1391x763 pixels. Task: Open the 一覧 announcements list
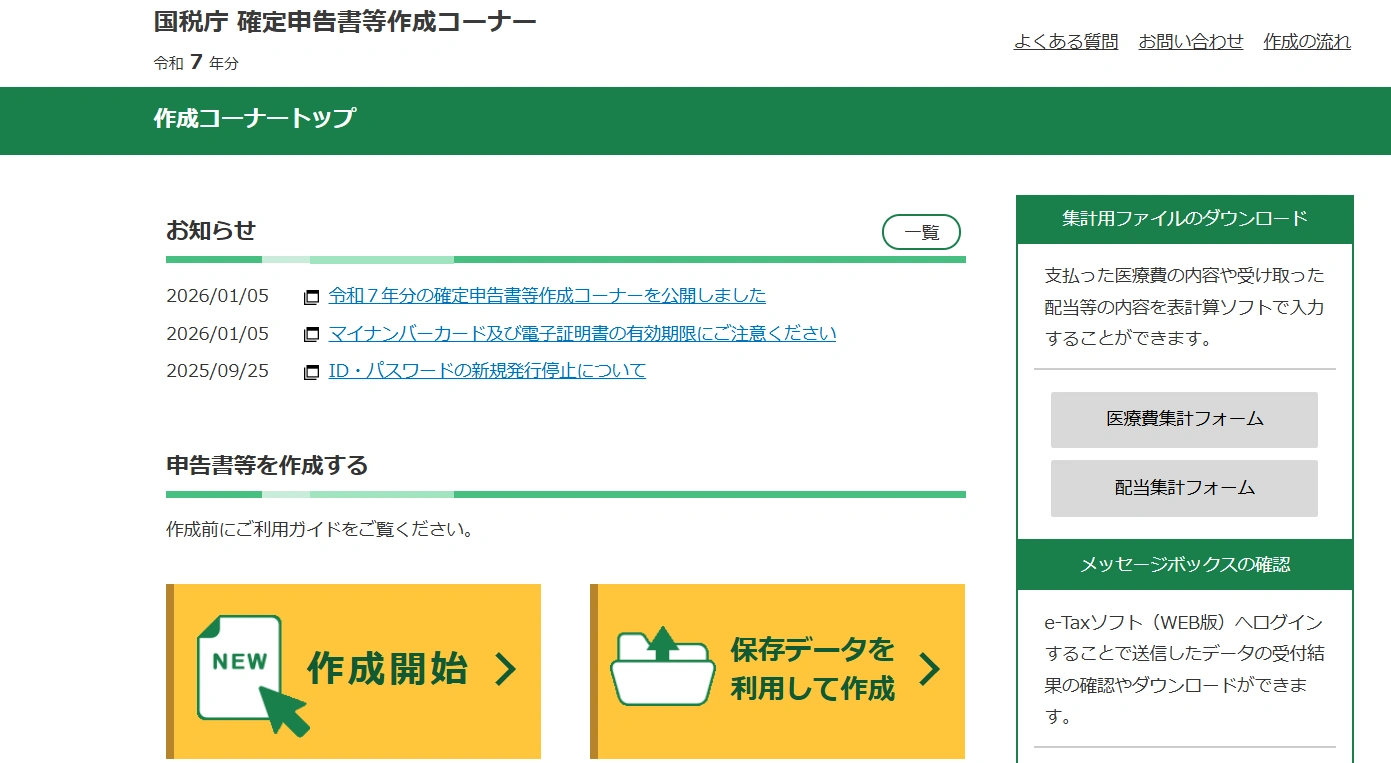[920, 232]
